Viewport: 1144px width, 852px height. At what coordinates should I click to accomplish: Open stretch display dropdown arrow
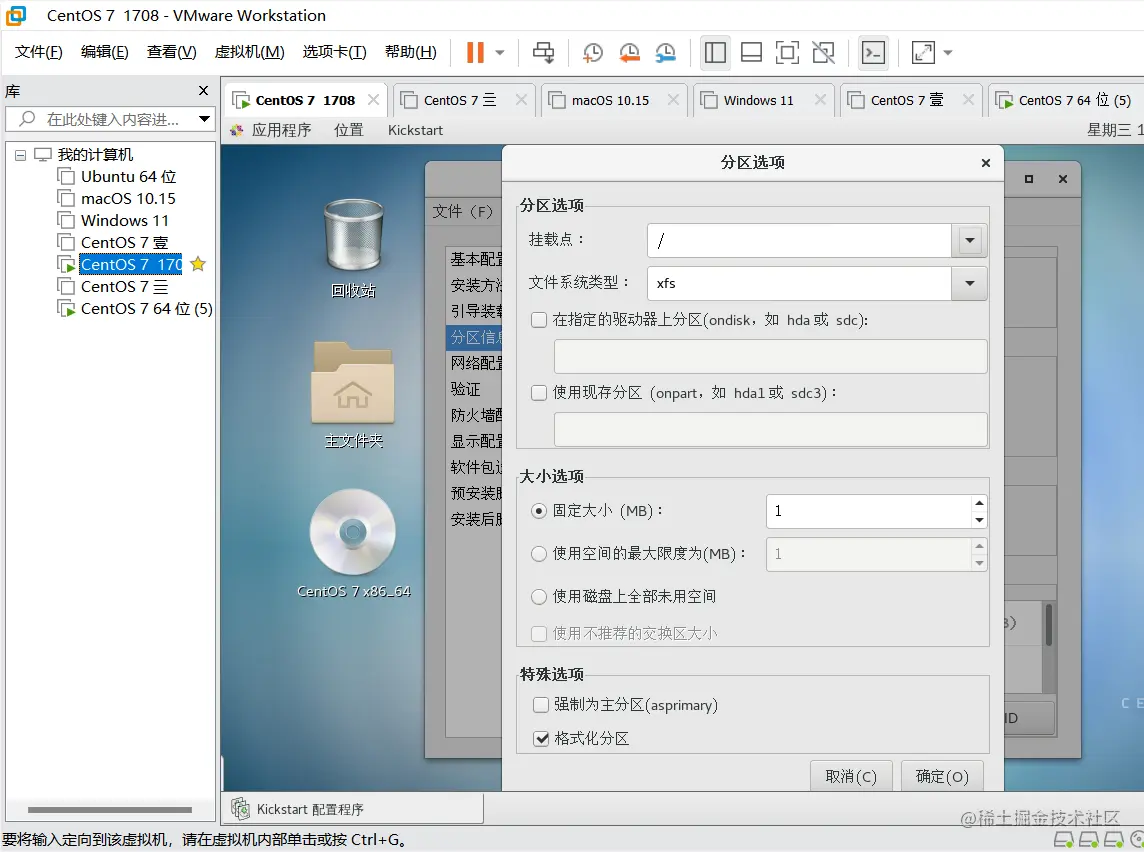pos(948,53)
